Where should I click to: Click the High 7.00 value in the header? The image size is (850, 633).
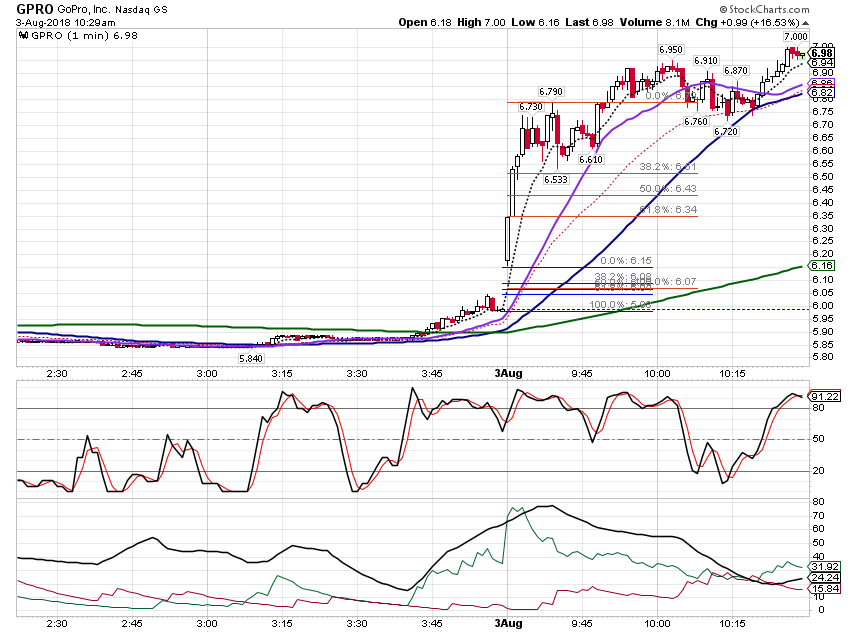pyautogui.click(x=481, y=22)
